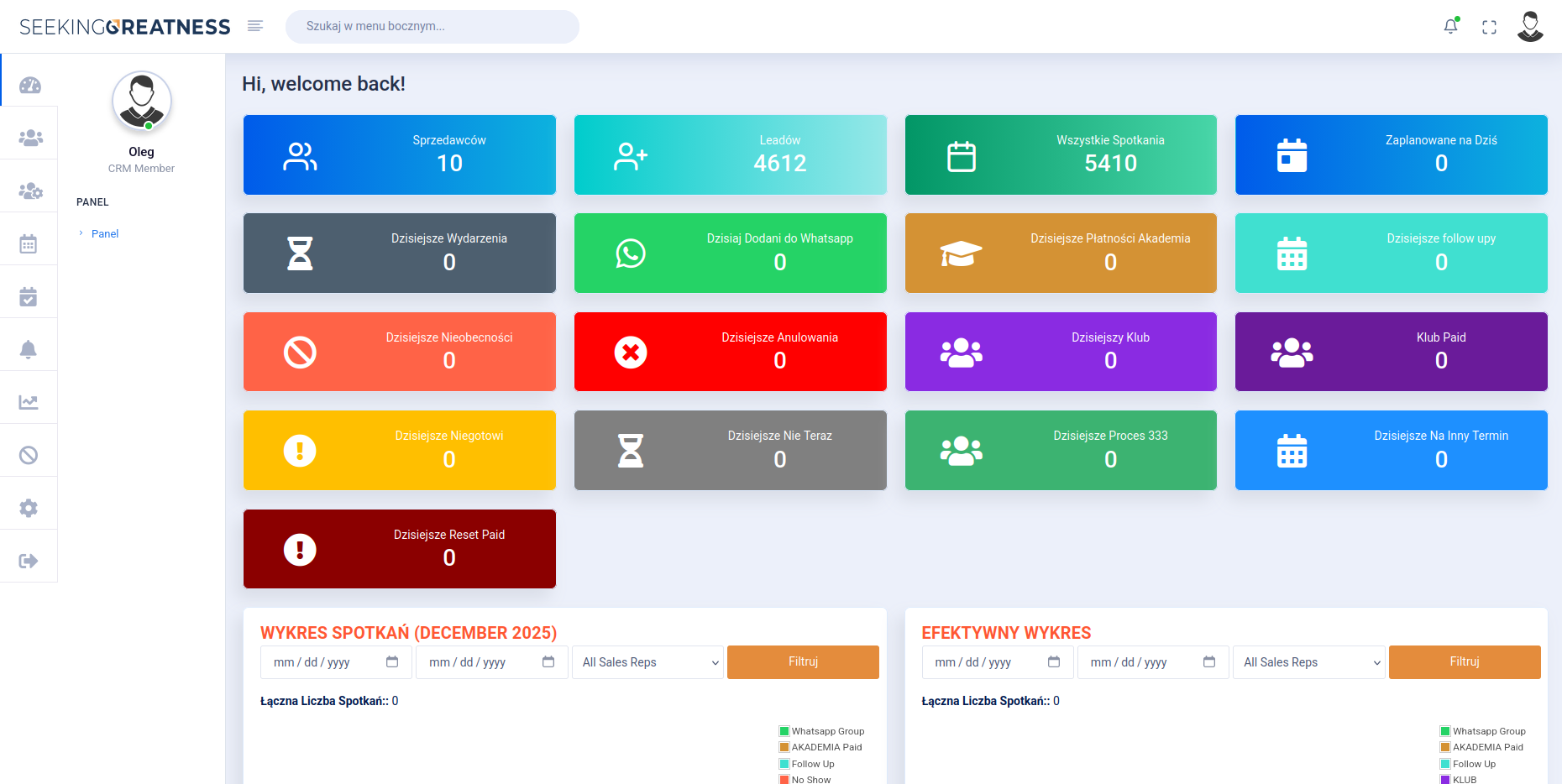
Task: Open the tasks calendar-check icon in sidebar
Action: coord(29,291)
